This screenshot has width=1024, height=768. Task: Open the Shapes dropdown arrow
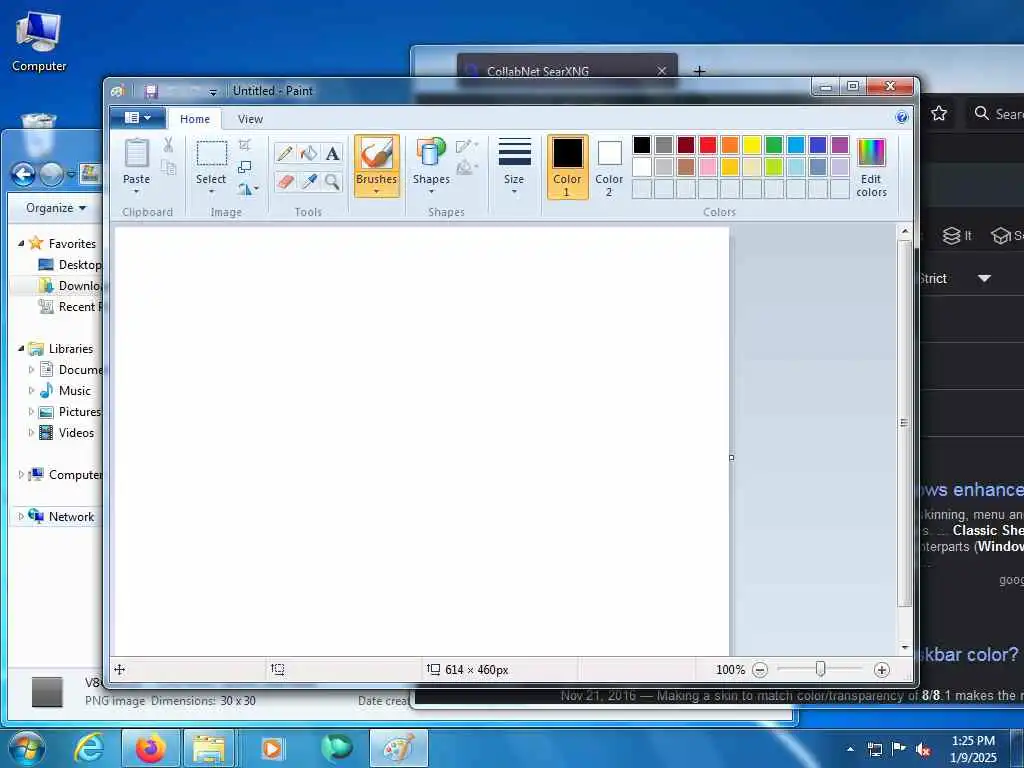[431, 191]
